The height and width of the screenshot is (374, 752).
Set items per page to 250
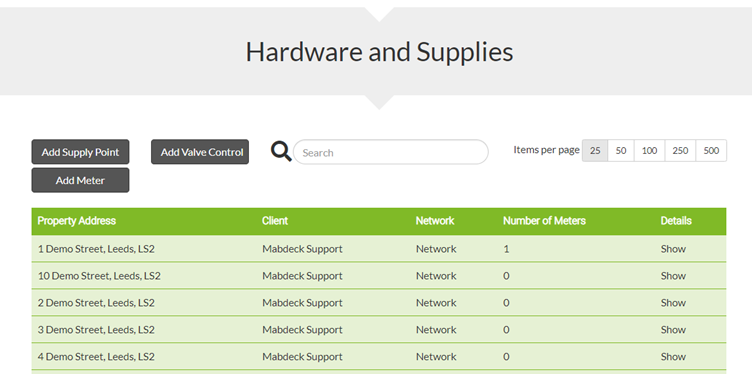click(680, 151)
